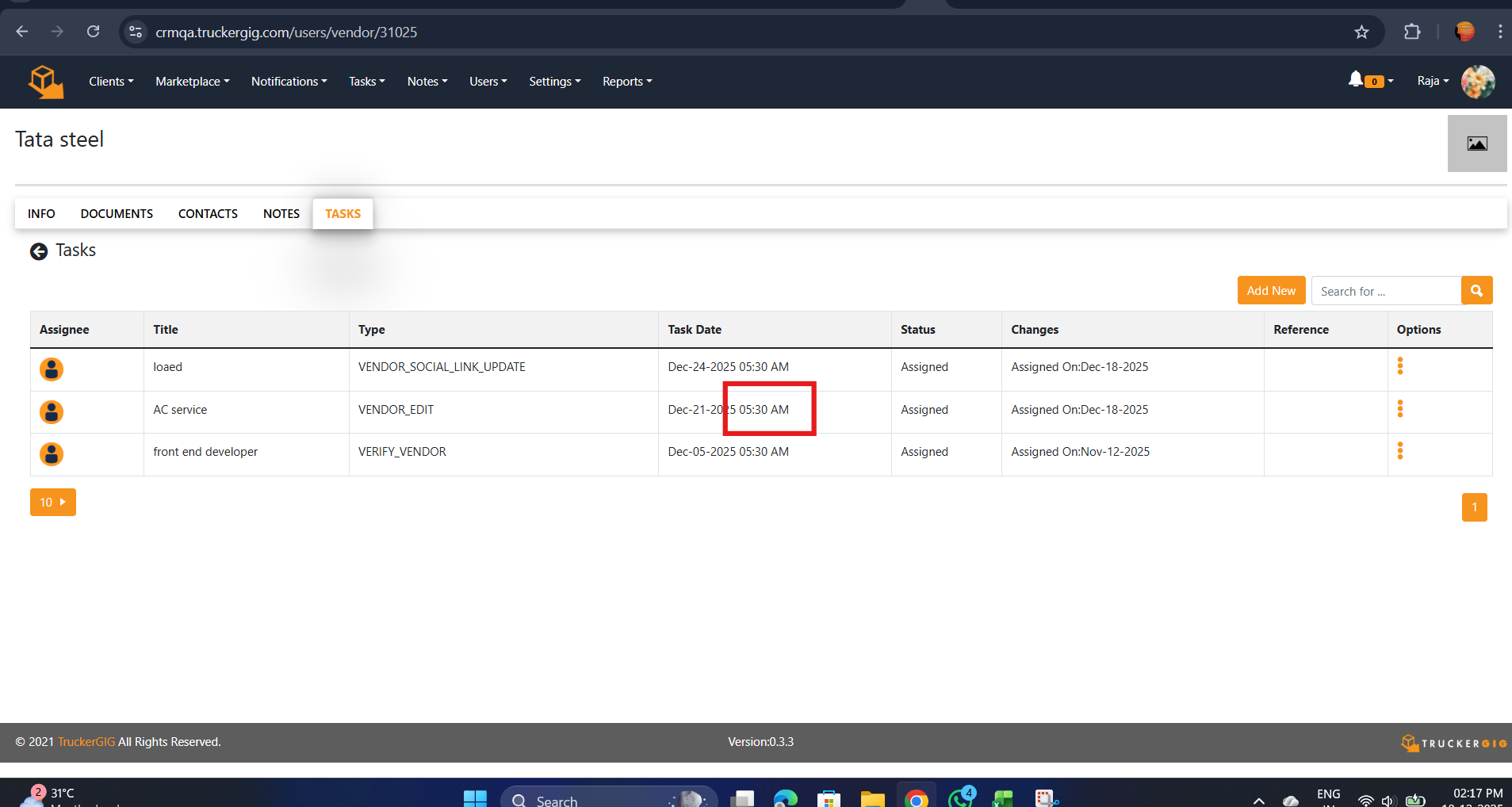The height and width of the screenshot is (807, 1512).
Task: Click the browser address bar URL
Action: [286, 32]
